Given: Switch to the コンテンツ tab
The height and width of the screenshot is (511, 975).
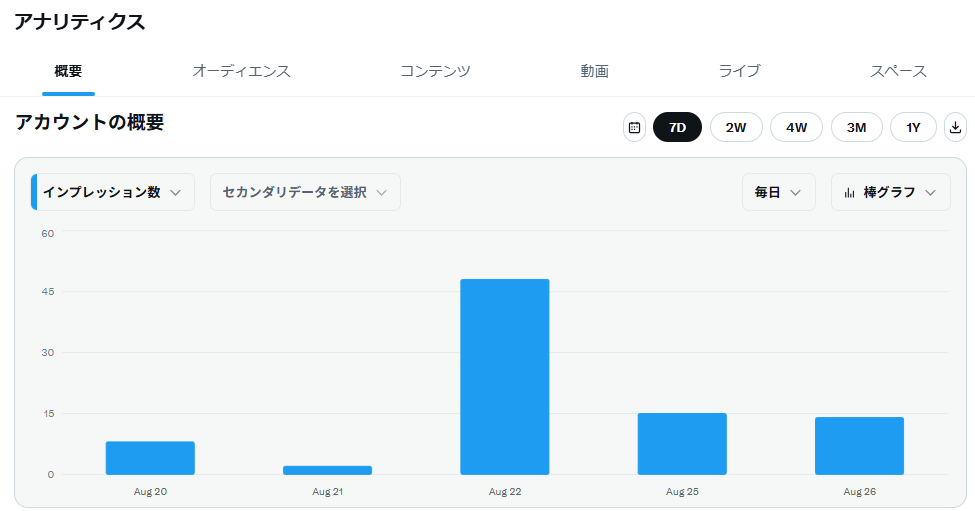Looking at the screenshot, I should tap(435, 71).
